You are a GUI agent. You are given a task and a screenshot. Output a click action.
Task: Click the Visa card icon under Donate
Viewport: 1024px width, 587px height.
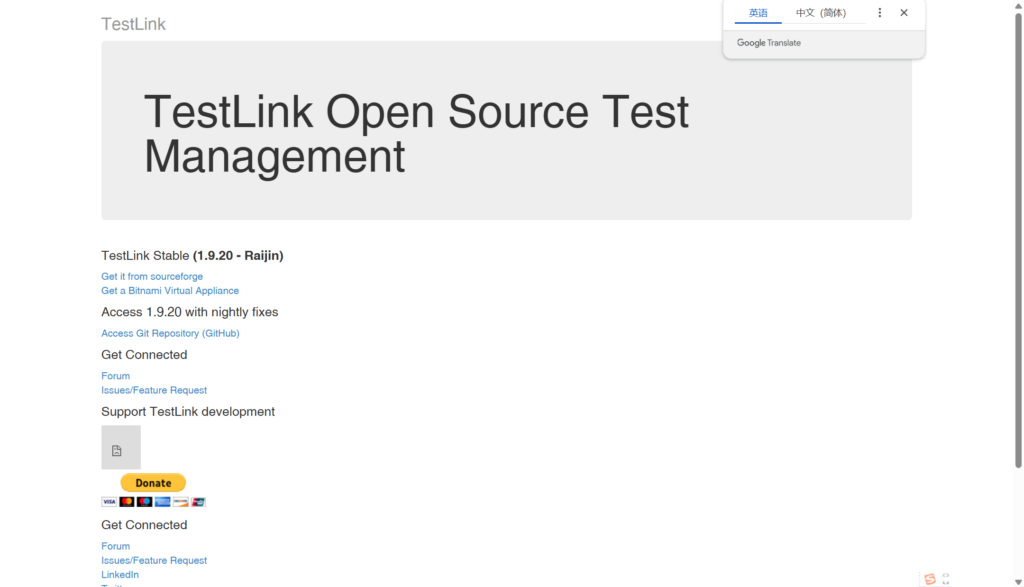(x=109, y=502)
